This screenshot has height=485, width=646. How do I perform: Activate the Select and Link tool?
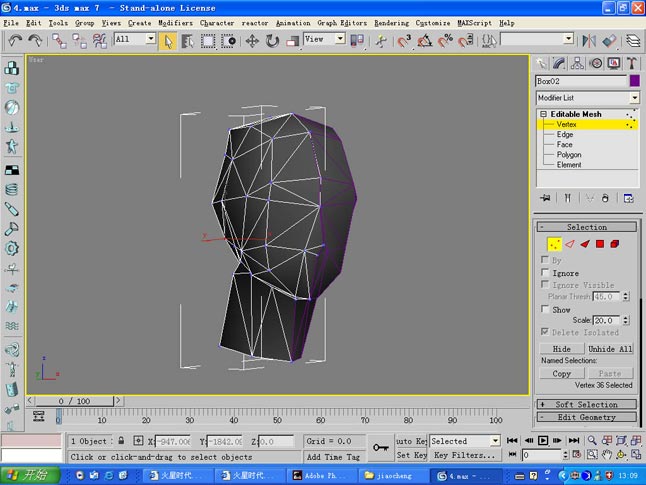[59, 41]
